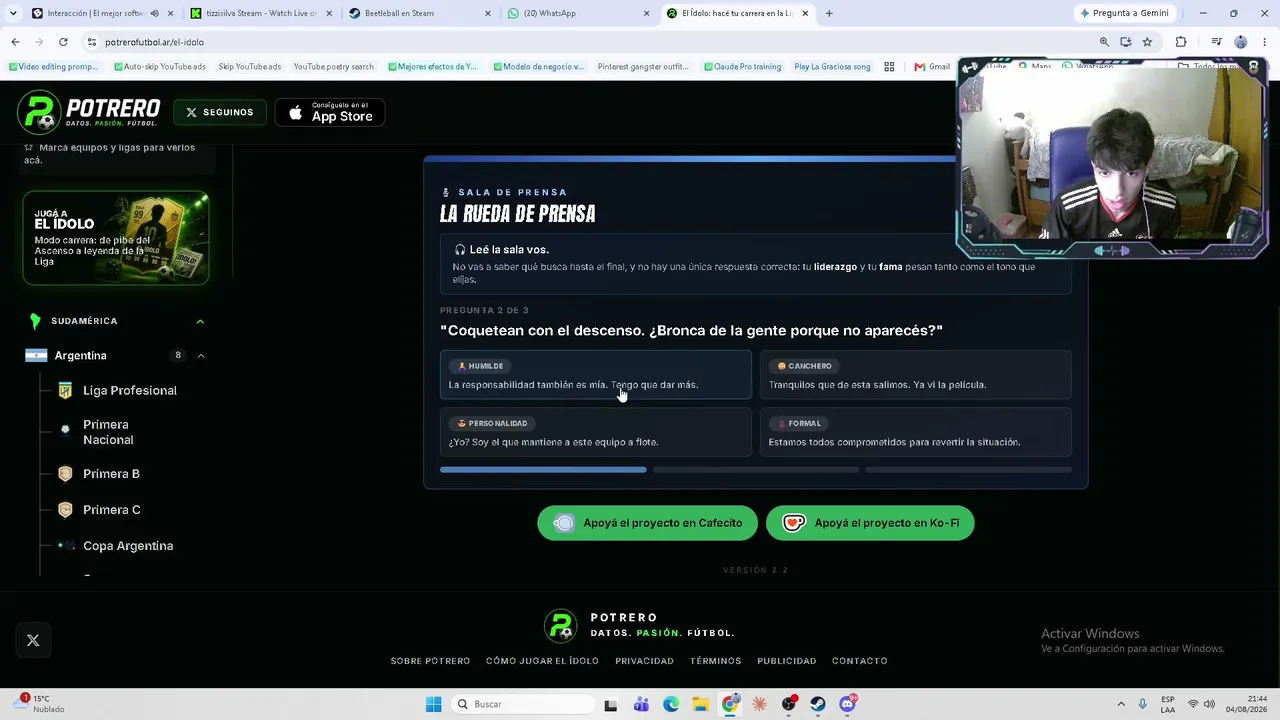The width and height of the screenshot is (1280, 720).
Task: Click the Primera C shield icon
Action: point(65,510)
